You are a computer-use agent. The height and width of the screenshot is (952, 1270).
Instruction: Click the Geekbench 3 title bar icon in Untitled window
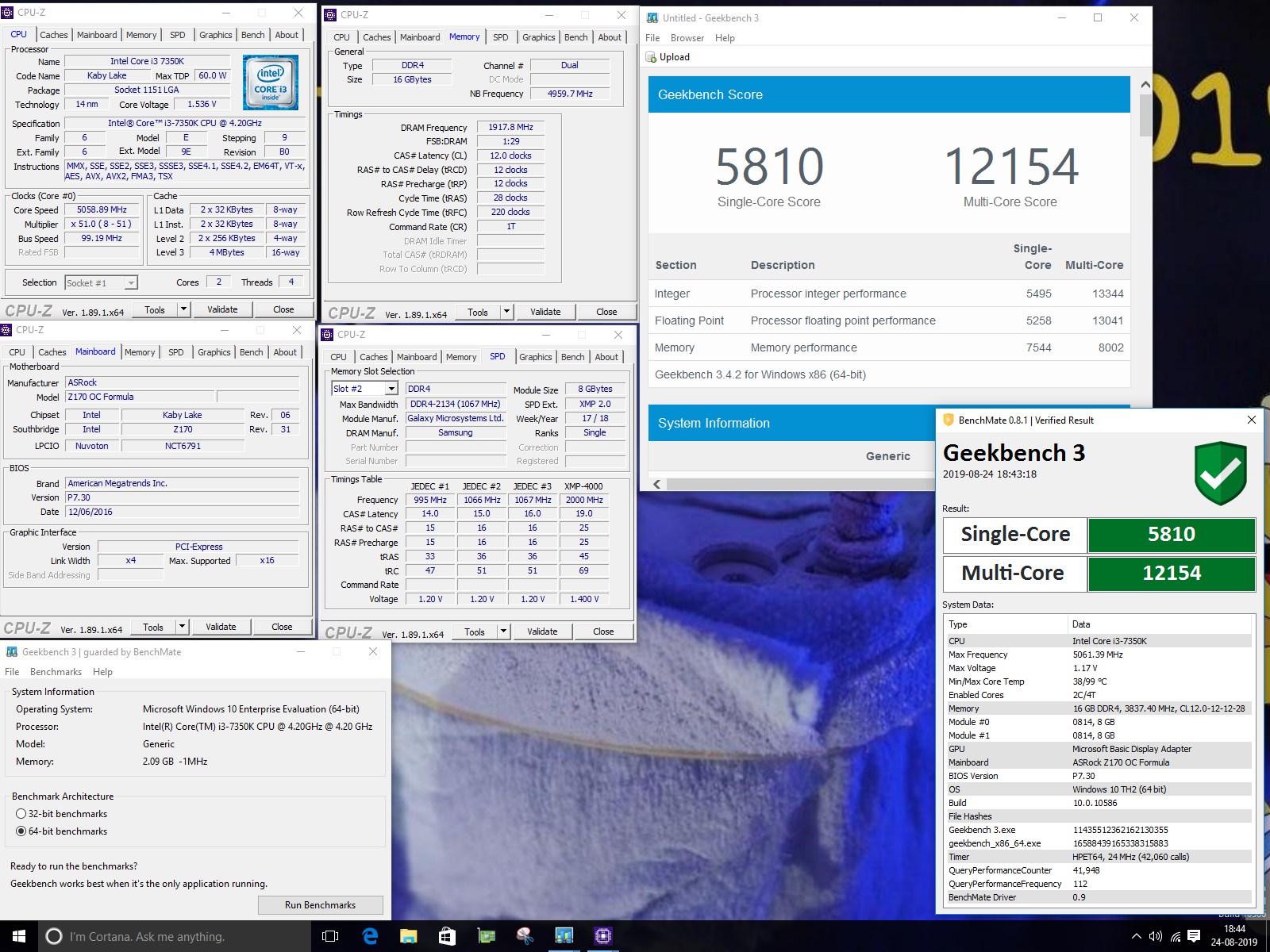point(652,17)
